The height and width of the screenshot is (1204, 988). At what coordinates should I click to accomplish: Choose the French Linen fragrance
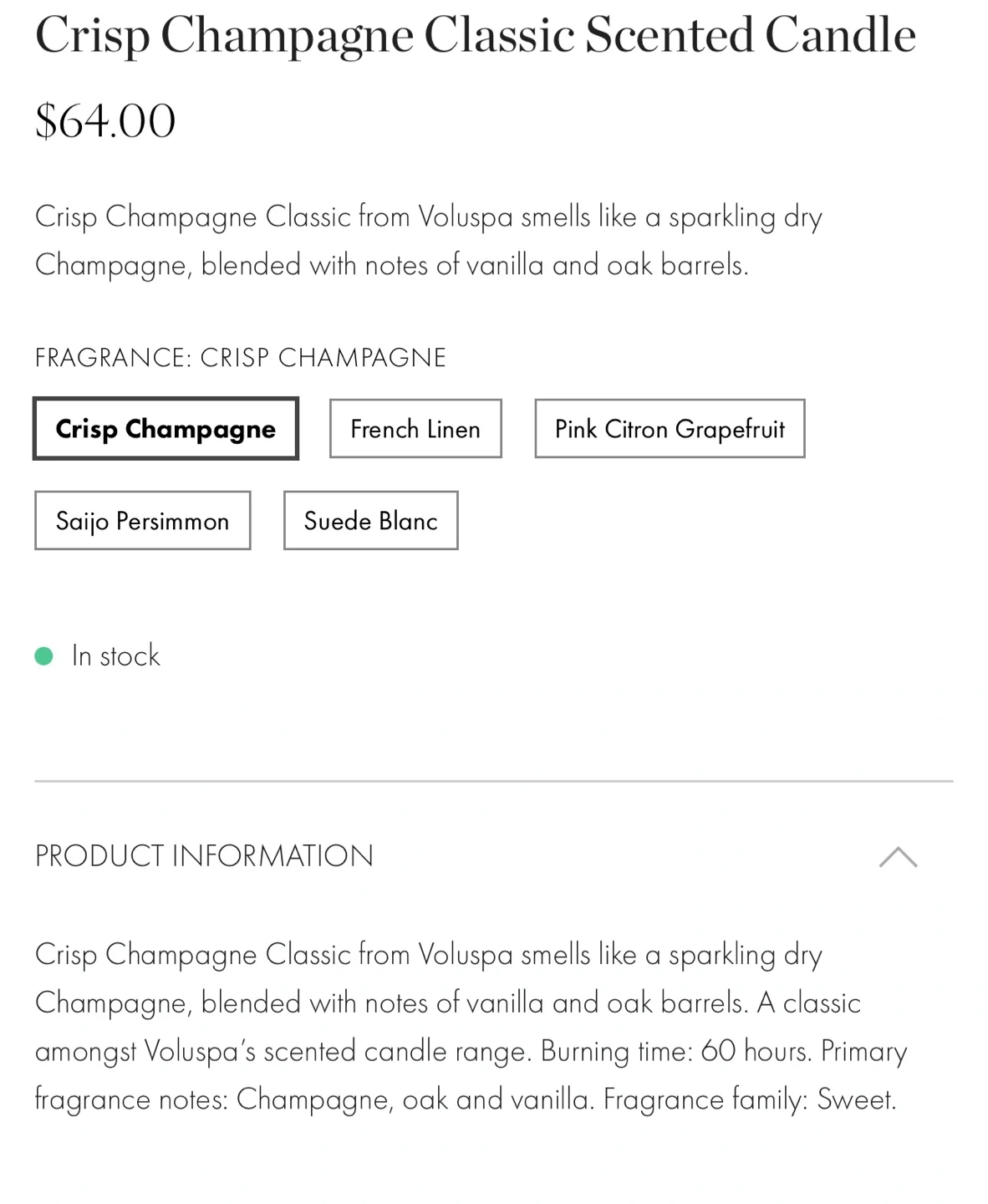[x=415, y=429]
